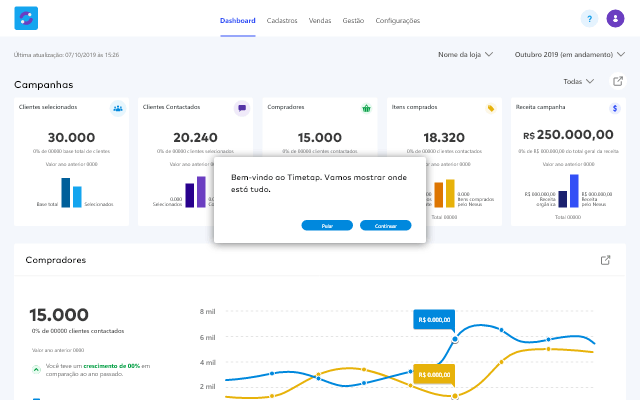Click the yellow R$ chart tooltip marker

pos(434,374)
